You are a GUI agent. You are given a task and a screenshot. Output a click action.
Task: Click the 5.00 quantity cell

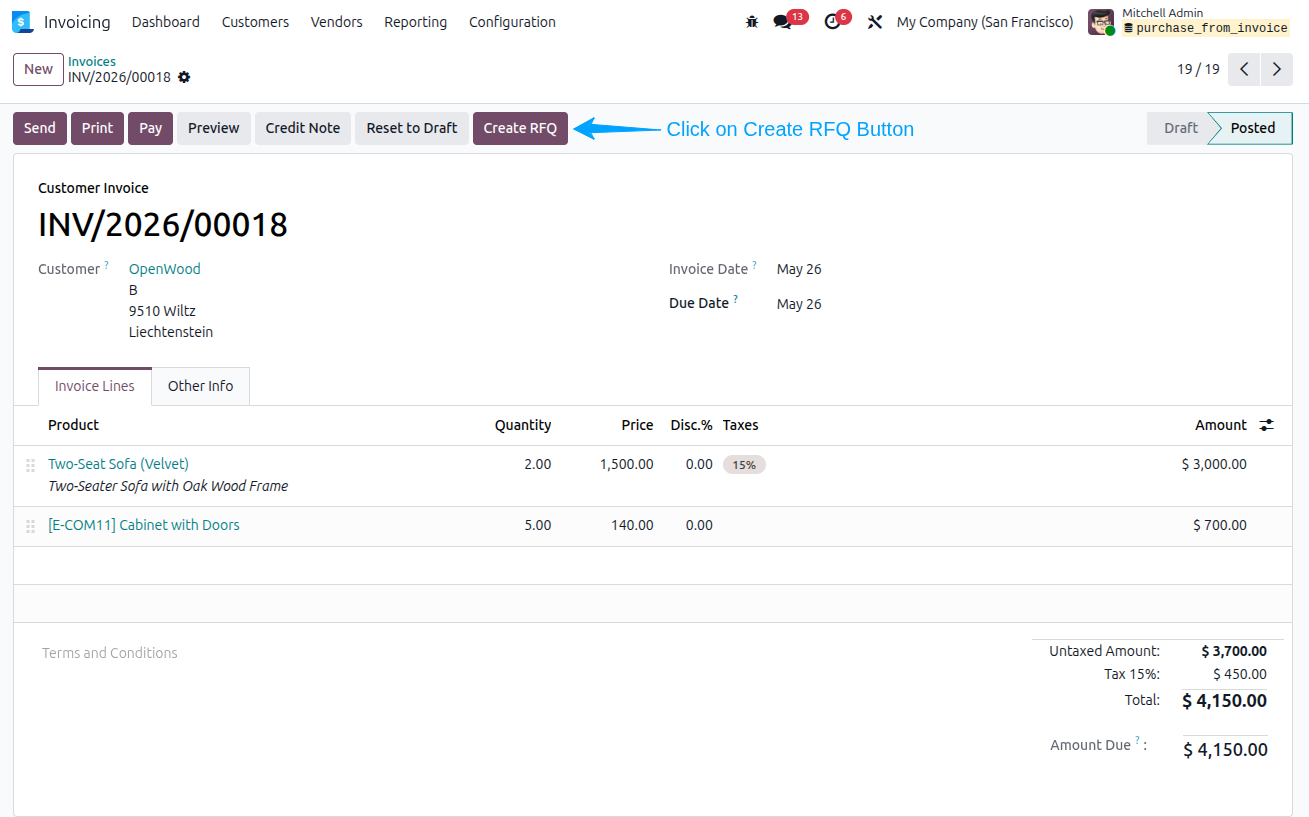point(538,525)
